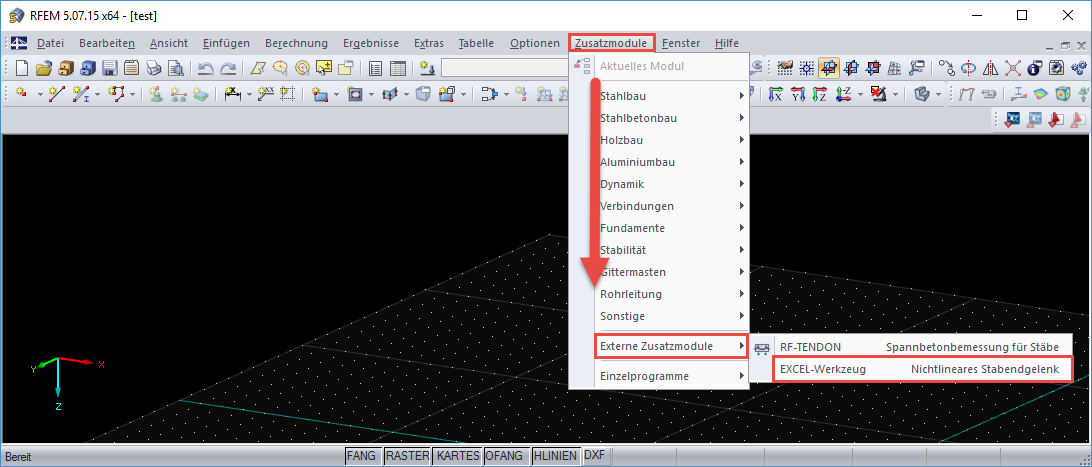1092x467 pixels.
Task: Toggle FANG snap in status bar
Action: click(x=362, y=456)
